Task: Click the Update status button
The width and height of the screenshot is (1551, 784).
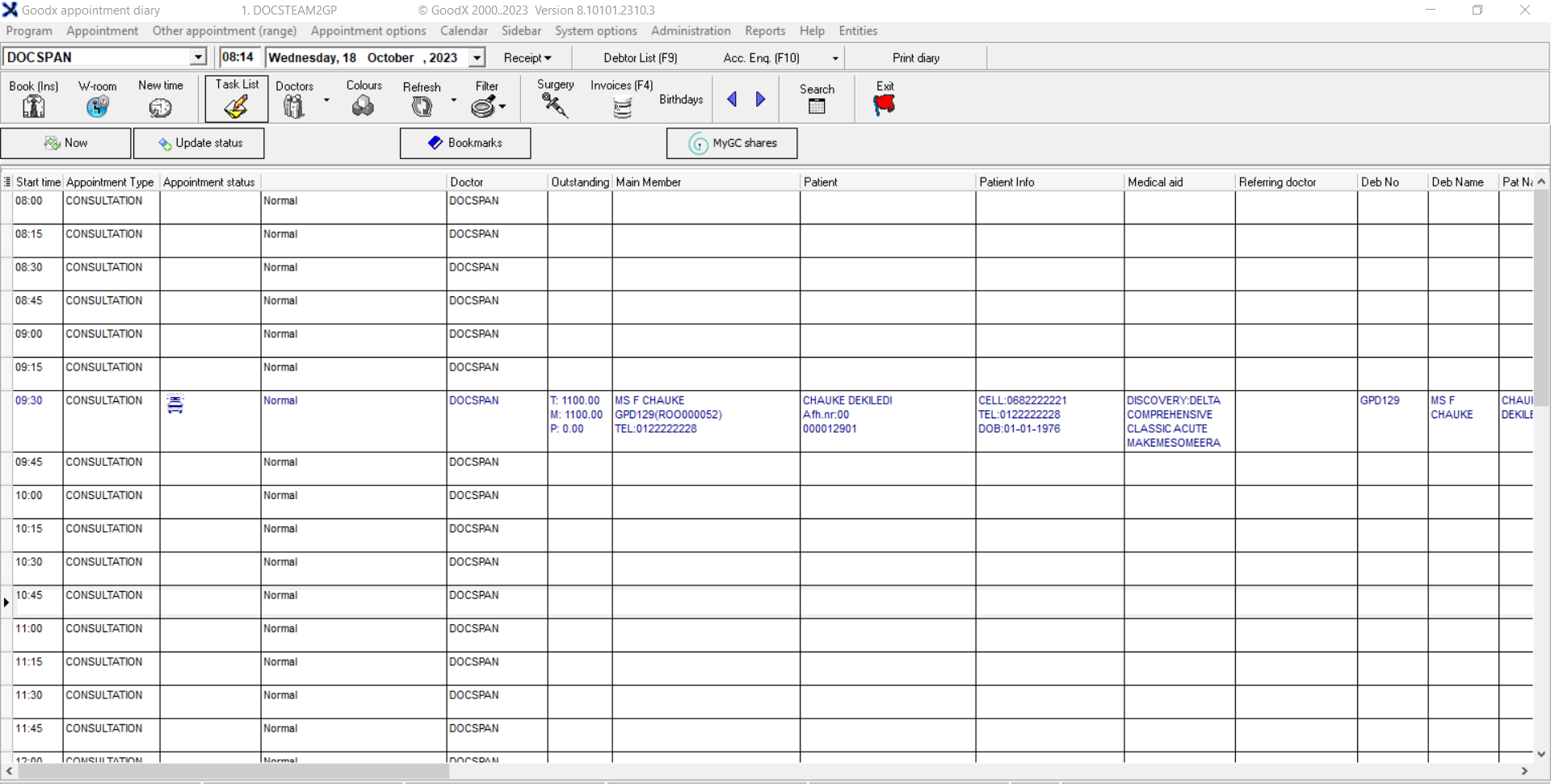Action: [x=200, y=143]
